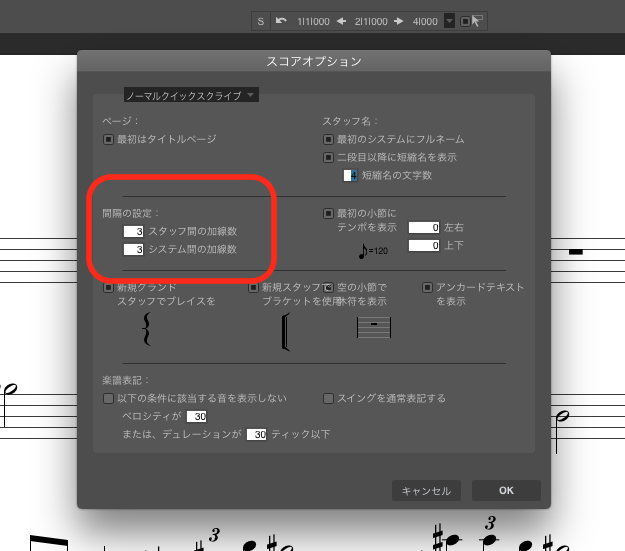Click the ベロシティが value field
Screen dimensions: 625x551
(197, 417)
